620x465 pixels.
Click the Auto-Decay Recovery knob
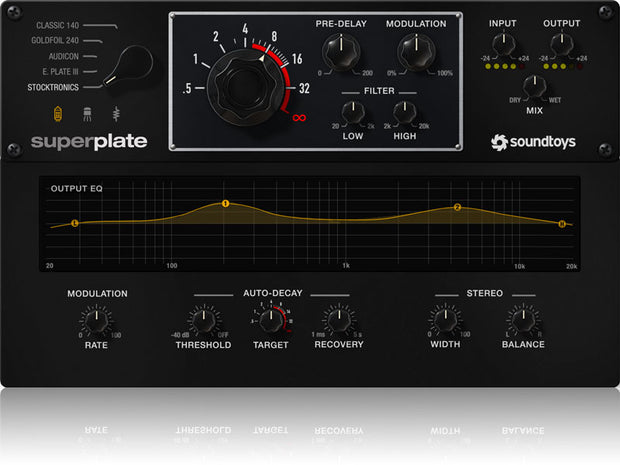tap(339, 320)
